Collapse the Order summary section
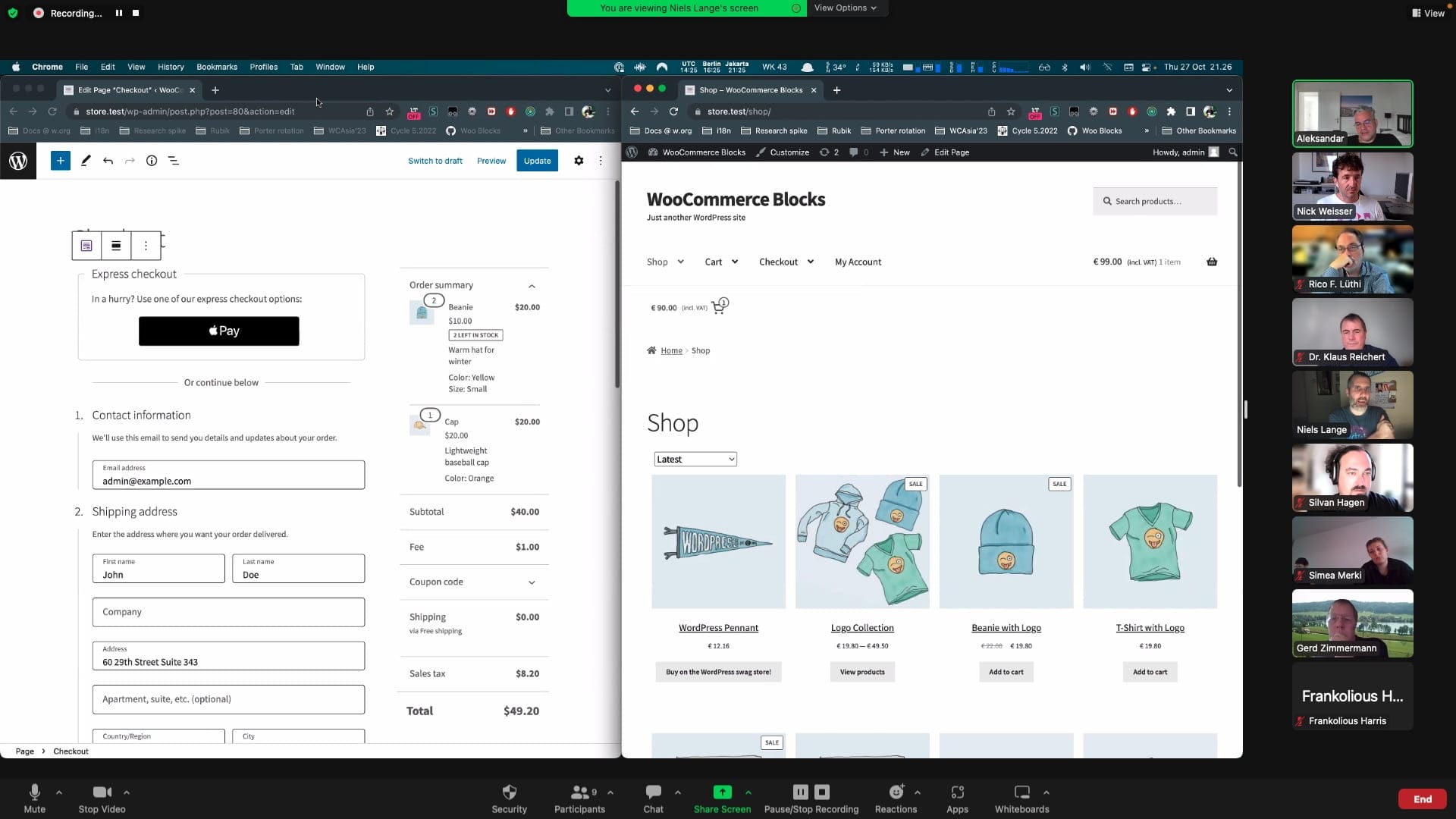Image resolution: width=1456 pixels, height=819 pixels. [532, 286]
